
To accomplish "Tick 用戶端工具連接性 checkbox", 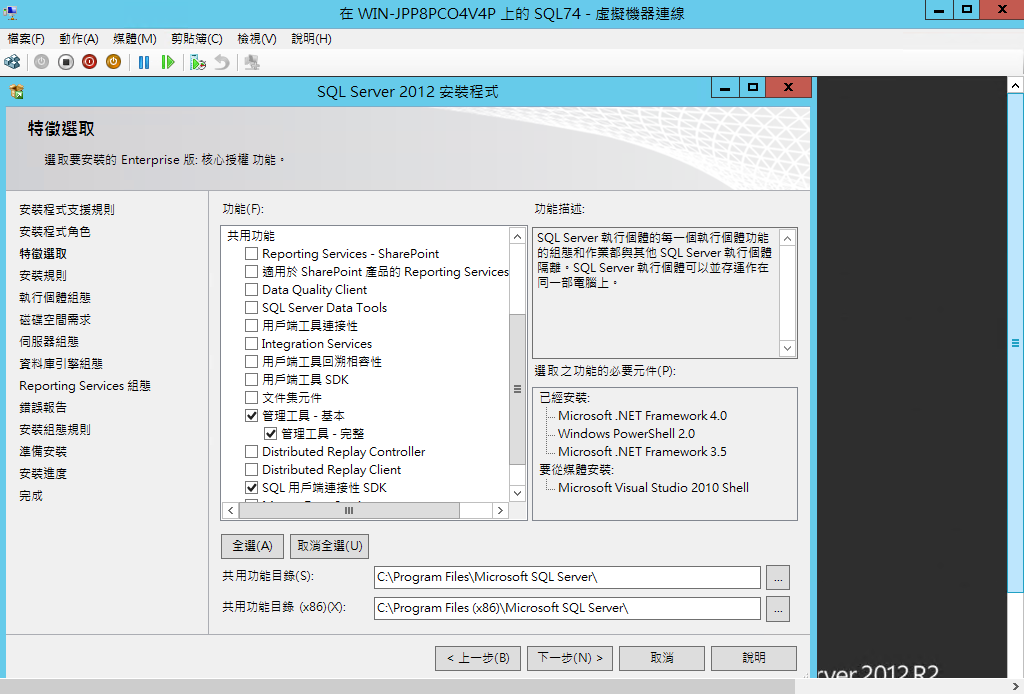I will (x=251, y=325).
